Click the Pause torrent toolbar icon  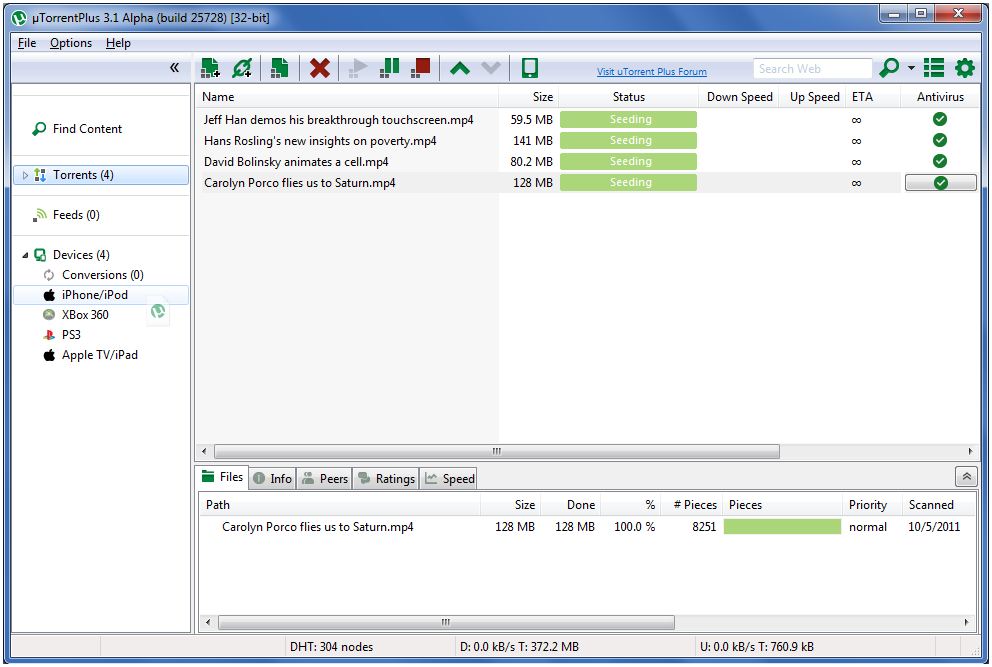390,68
